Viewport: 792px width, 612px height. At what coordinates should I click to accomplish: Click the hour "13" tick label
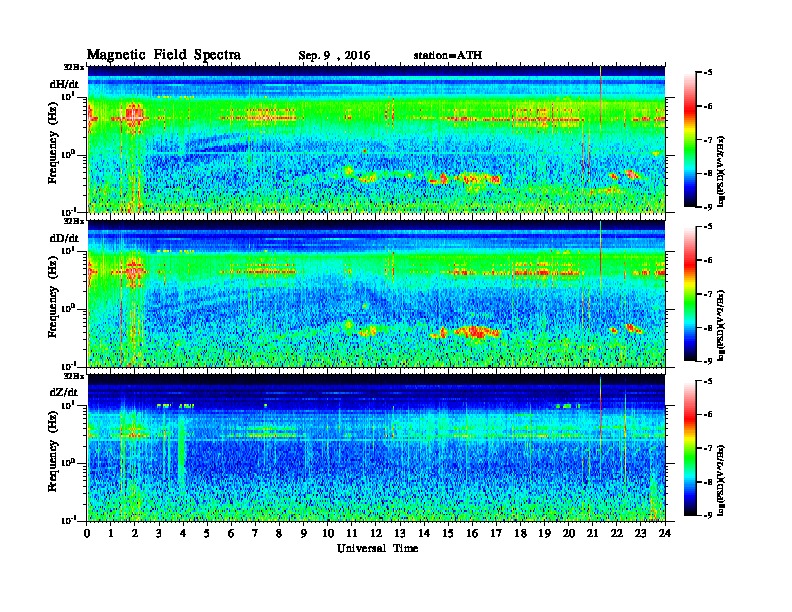click(x=401, y=534)
